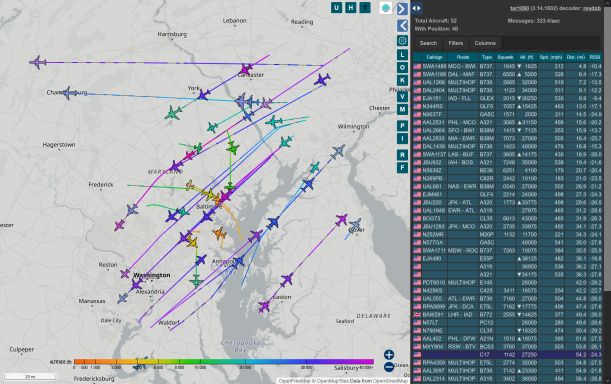Select the DAL2314 A319 row
611x384 pixels.
507,379
